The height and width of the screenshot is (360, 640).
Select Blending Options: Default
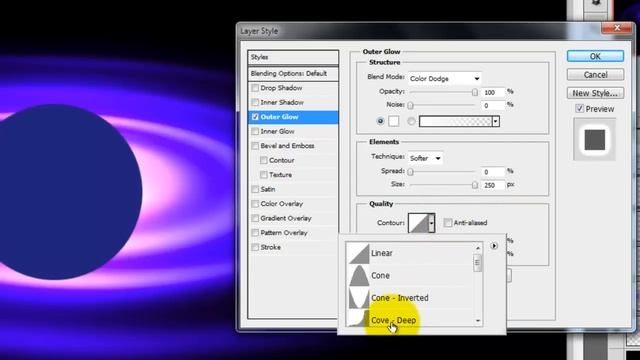coord(293,73)
